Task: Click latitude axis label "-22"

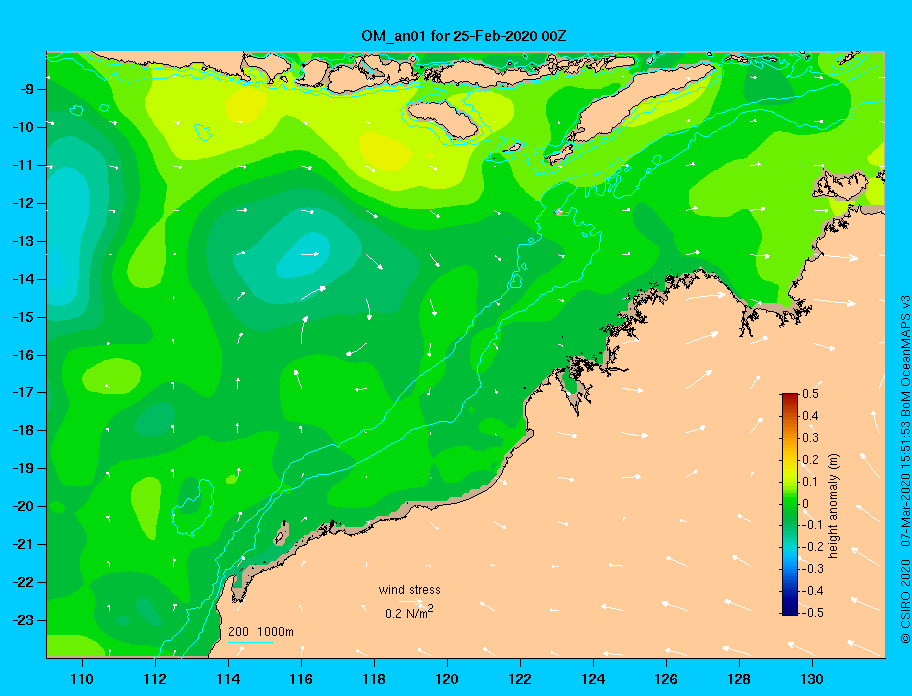Action: [x=23, y=583]
